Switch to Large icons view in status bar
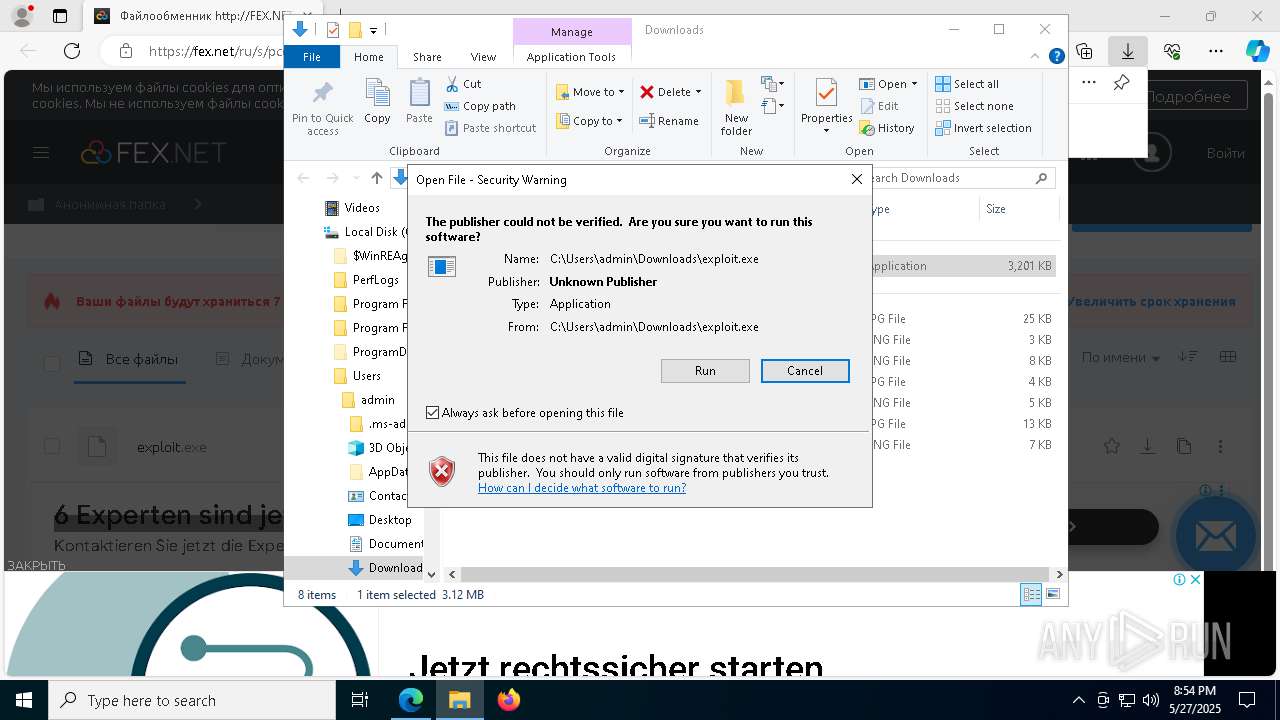Viewport: 1280px width, 720px height. pyautogui.click(x=1052, y=595)
